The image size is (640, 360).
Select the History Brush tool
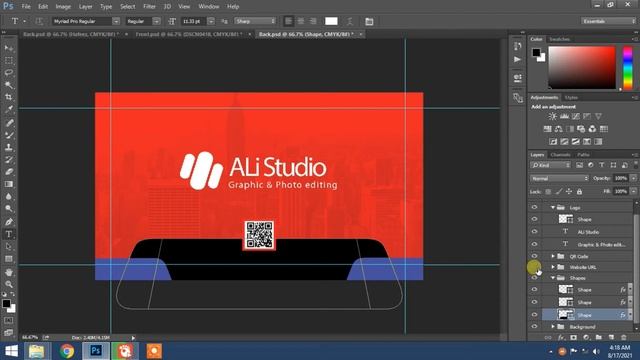click(x=9, y=159)
